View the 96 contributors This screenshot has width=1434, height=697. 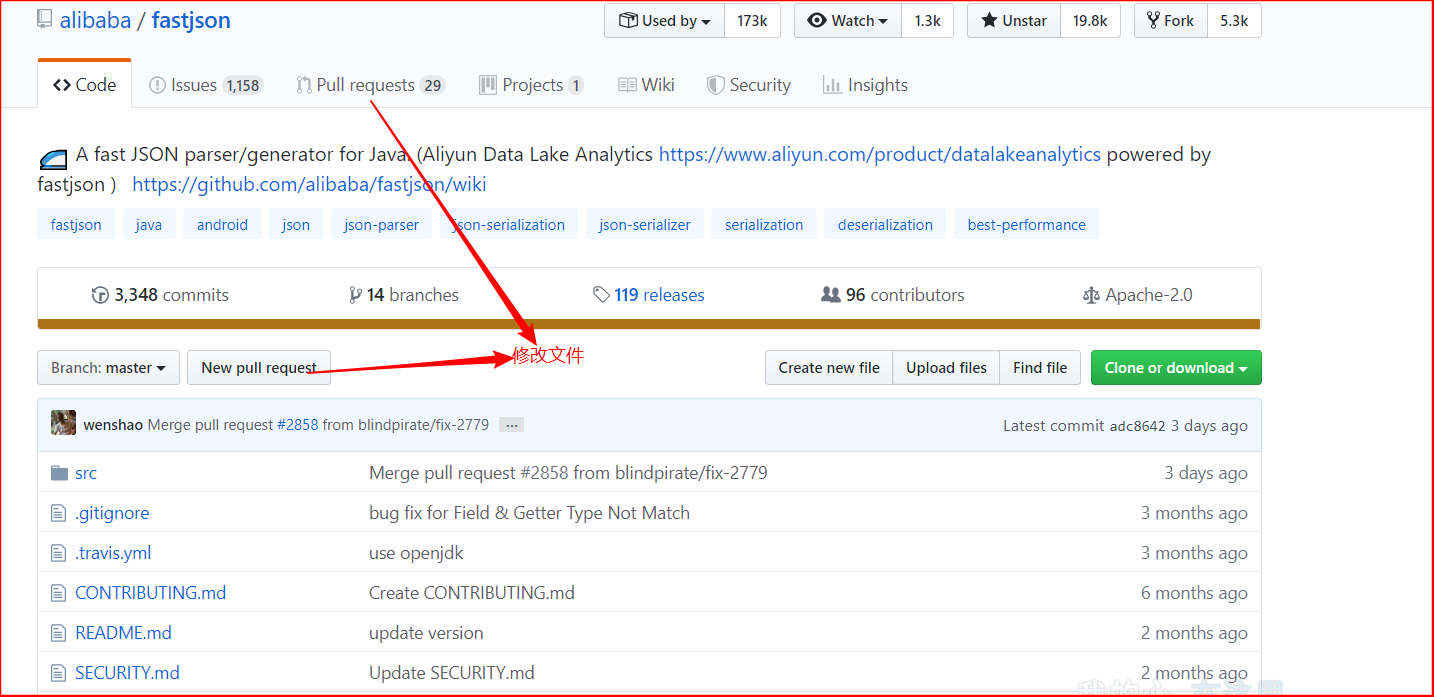[892, 295]
